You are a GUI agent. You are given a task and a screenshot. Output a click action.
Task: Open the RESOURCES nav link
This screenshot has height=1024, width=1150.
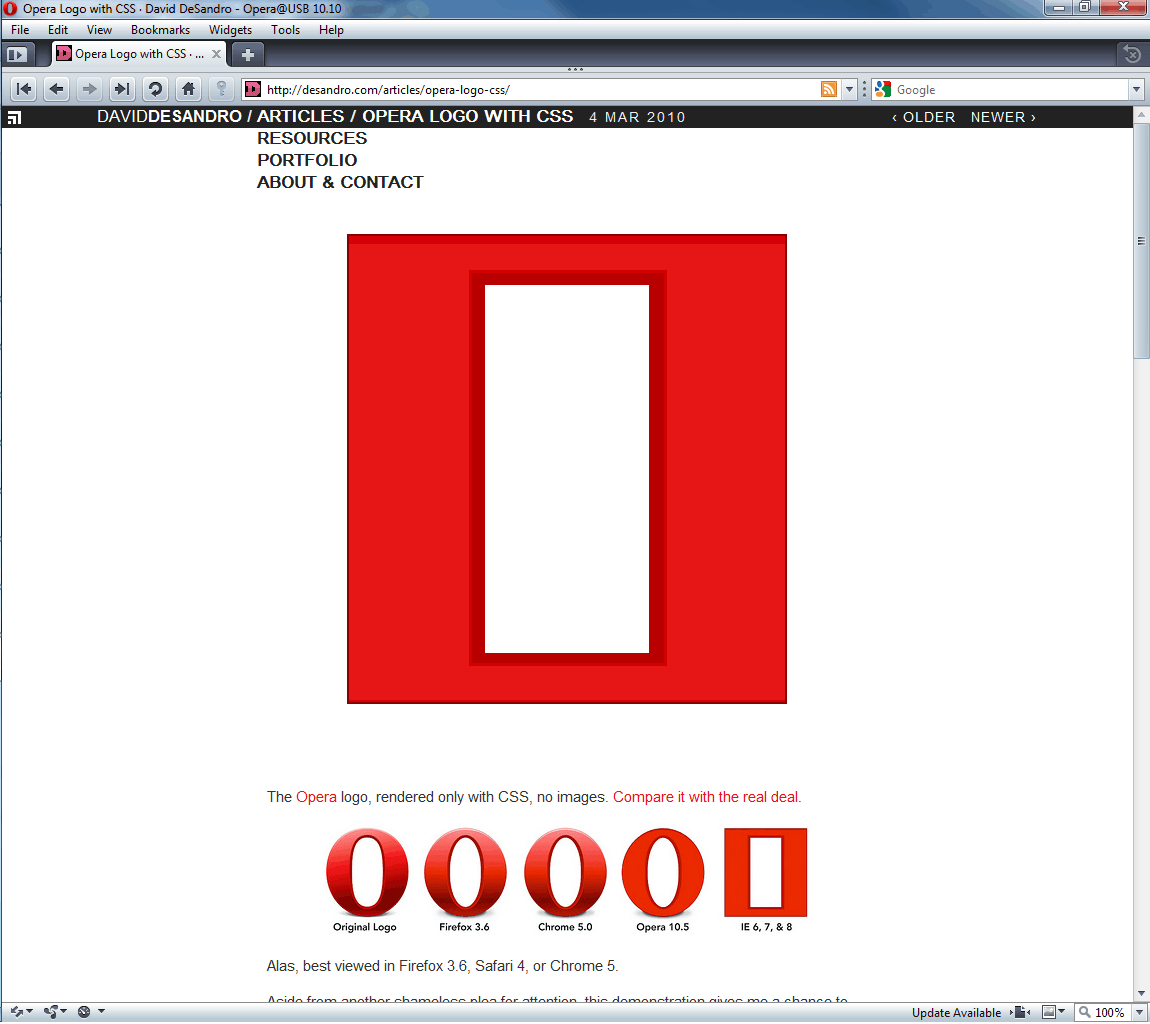tap(312, 139)
